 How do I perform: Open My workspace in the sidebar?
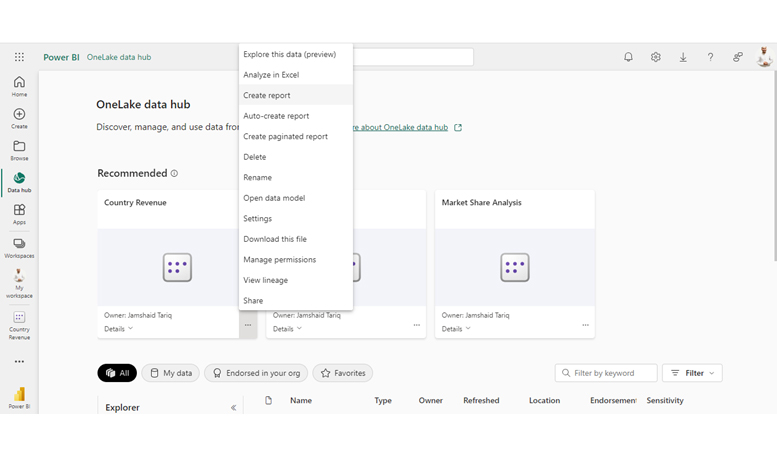pos(19,284)
